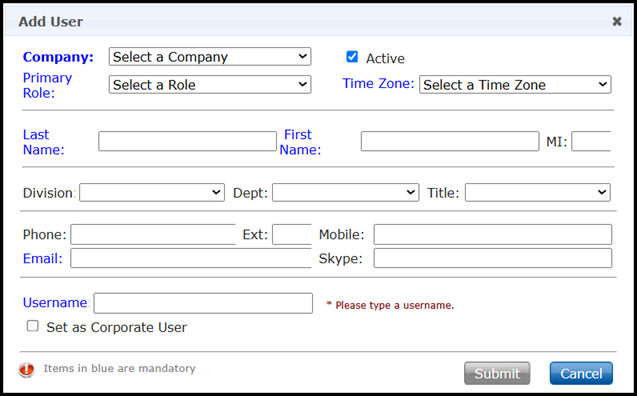Screen dimensions: 637x396
Task: Uncheck the Active checkbox
Action: 352,57
